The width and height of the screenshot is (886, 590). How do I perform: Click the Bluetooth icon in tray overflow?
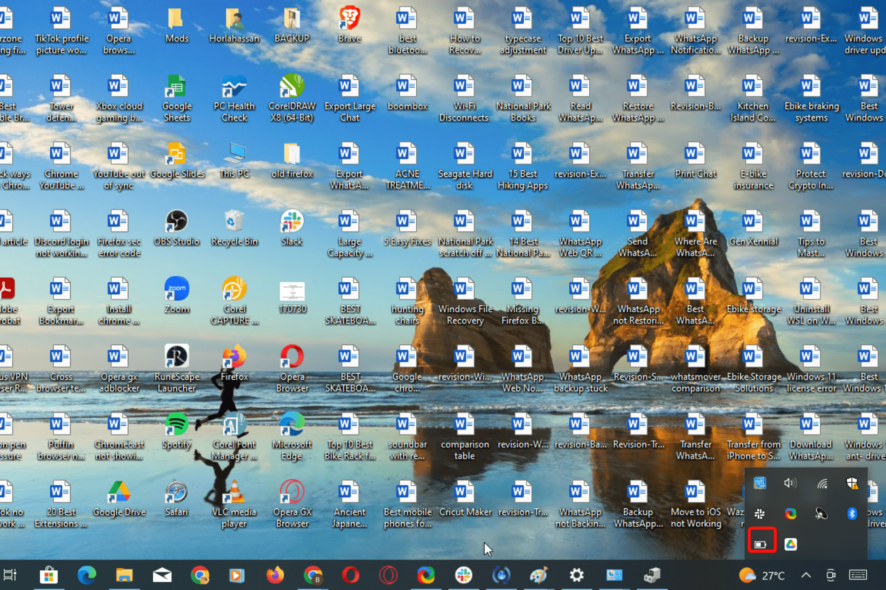853,513
